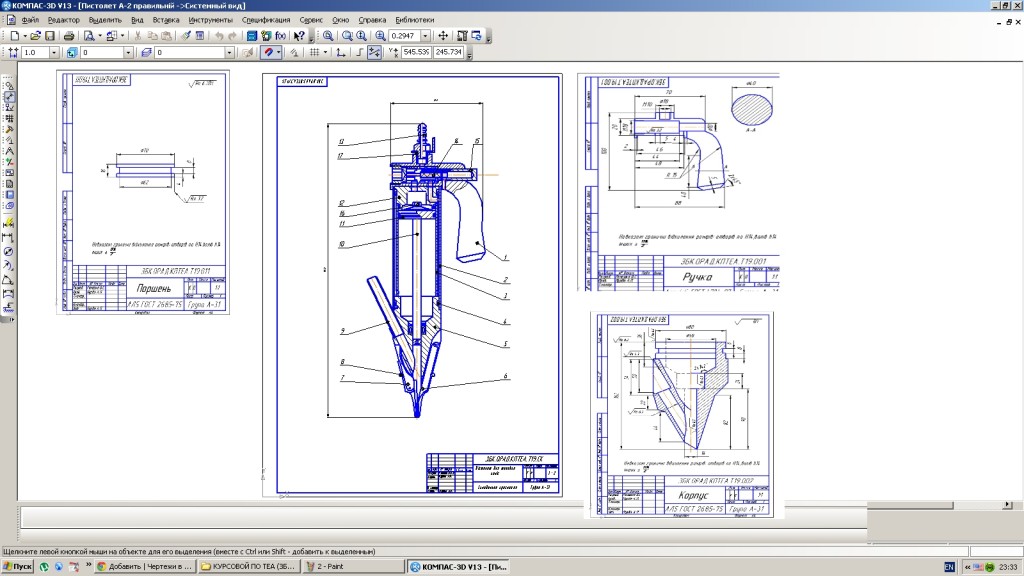
Task: Open a file using the Open folder icon
Action: [x=35, y=36]
